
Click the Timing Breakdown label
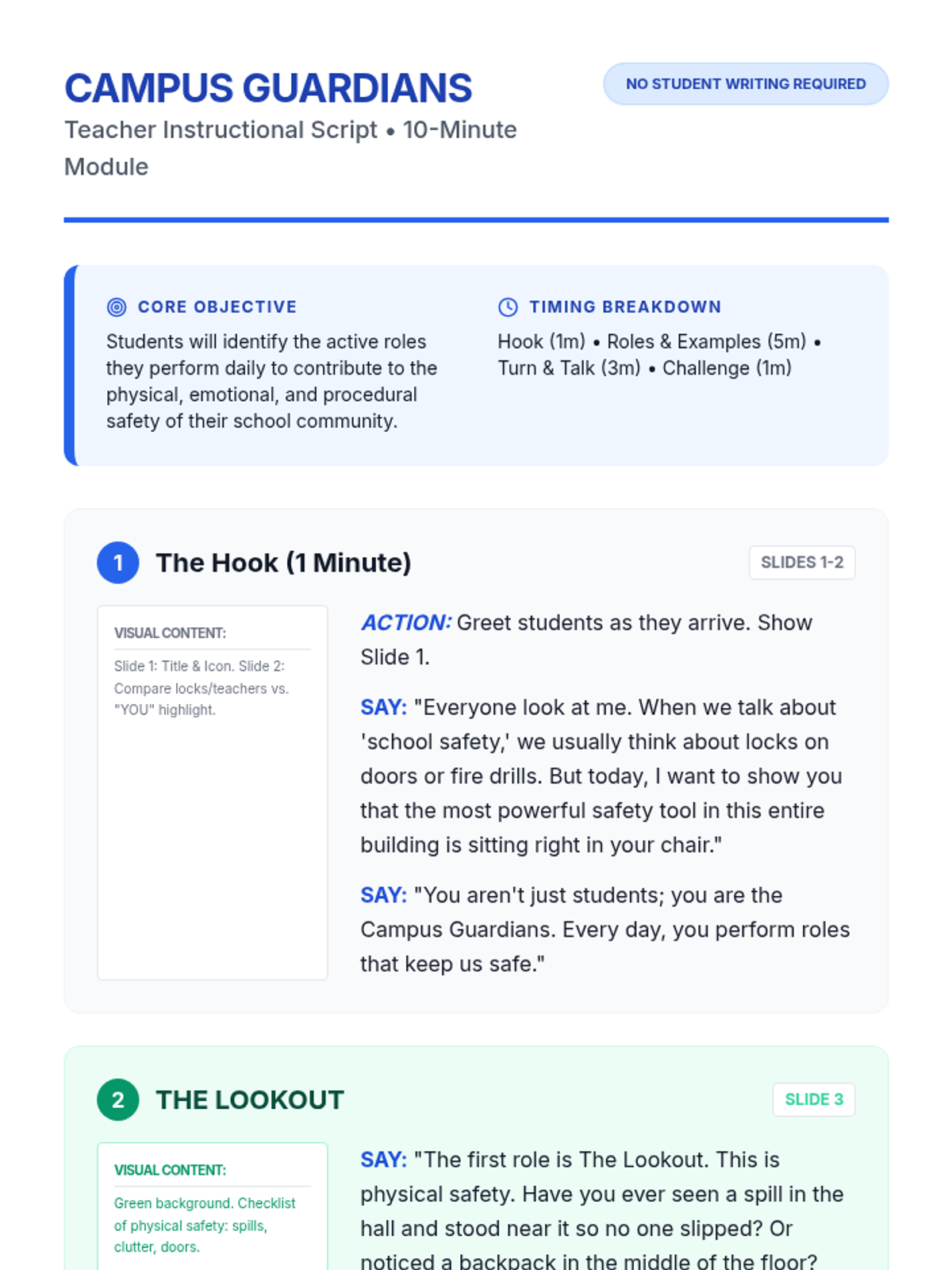[x=625, y=307]
